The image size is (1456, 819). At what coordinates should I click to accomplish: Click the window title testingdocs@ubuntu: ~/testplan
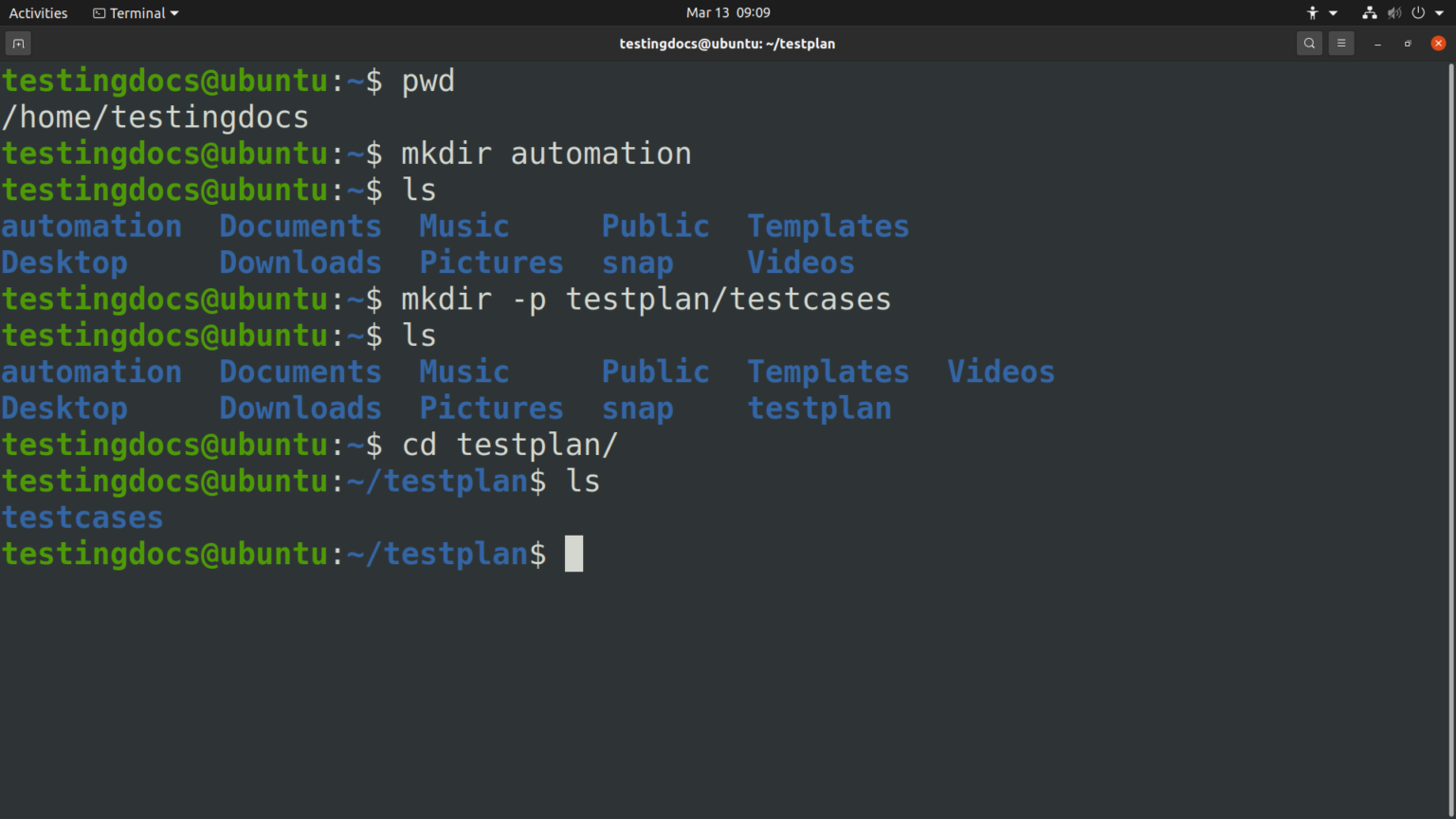727,44
